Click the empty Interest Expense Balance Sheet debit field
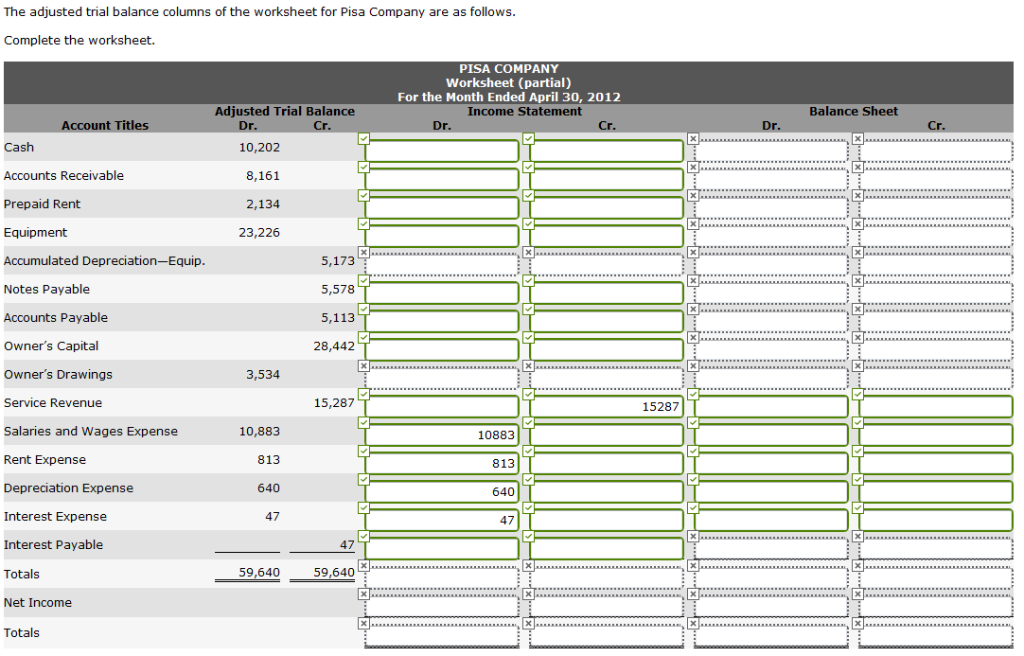 770,519
